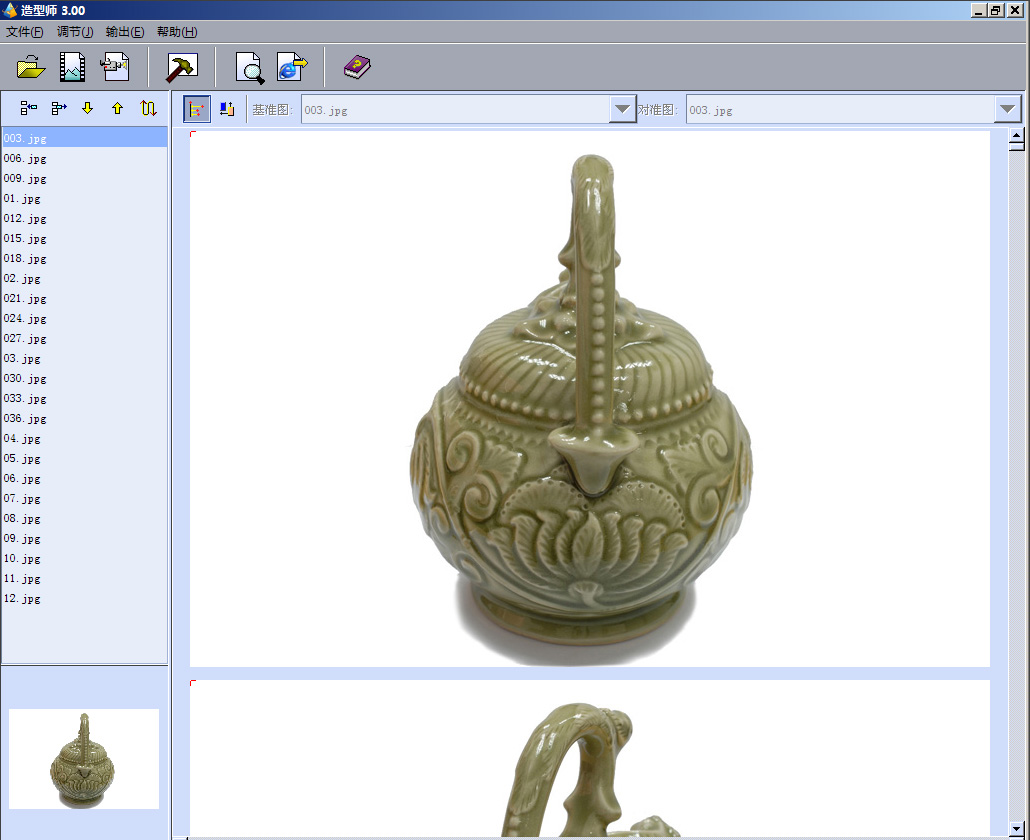
Task: Select 04.jpg in the file list
Action: [x=85, y=439]
